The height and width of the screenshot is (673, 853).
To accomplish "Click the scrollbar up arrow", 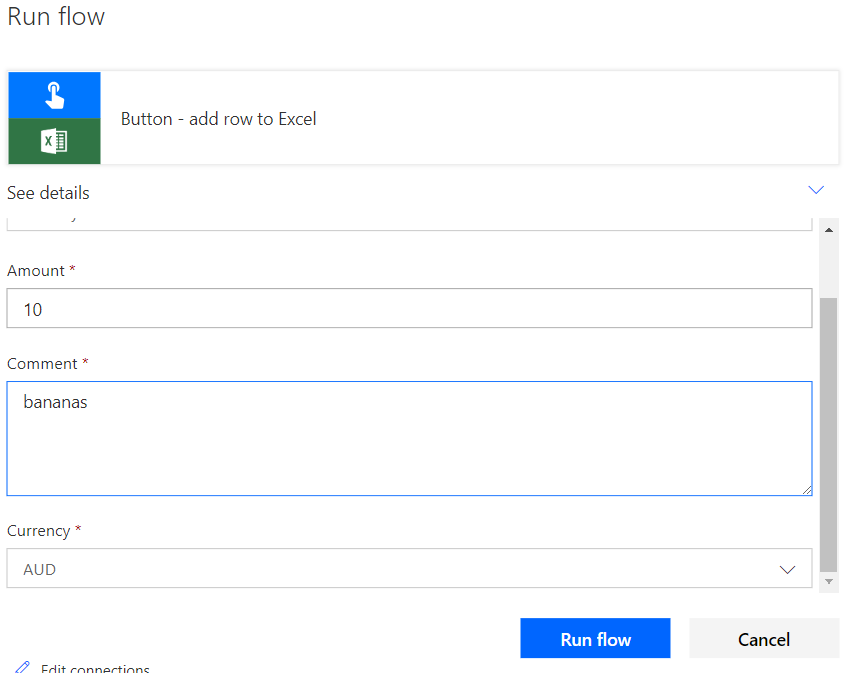I will click(828, 230).
